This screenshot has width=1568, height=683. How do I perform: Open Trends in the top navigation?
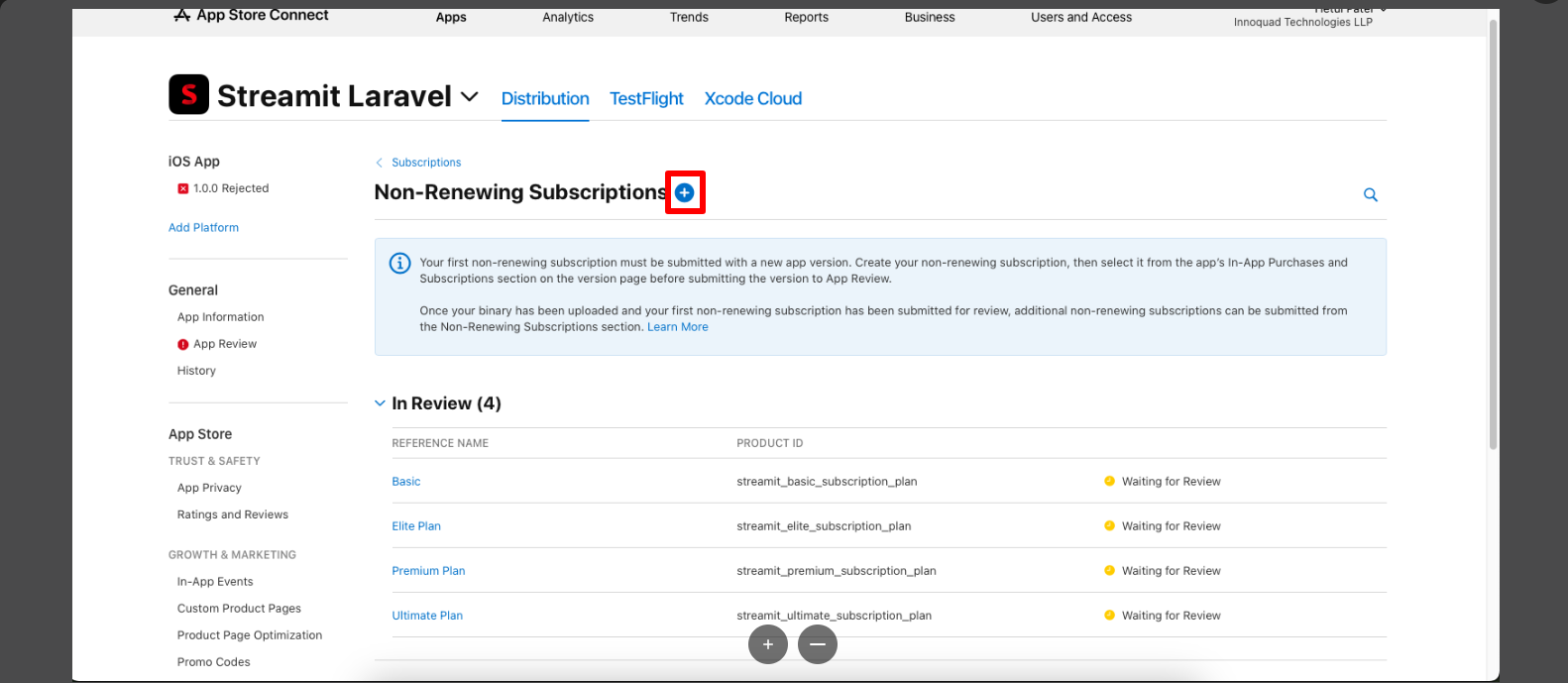click(x=689, y=17)
